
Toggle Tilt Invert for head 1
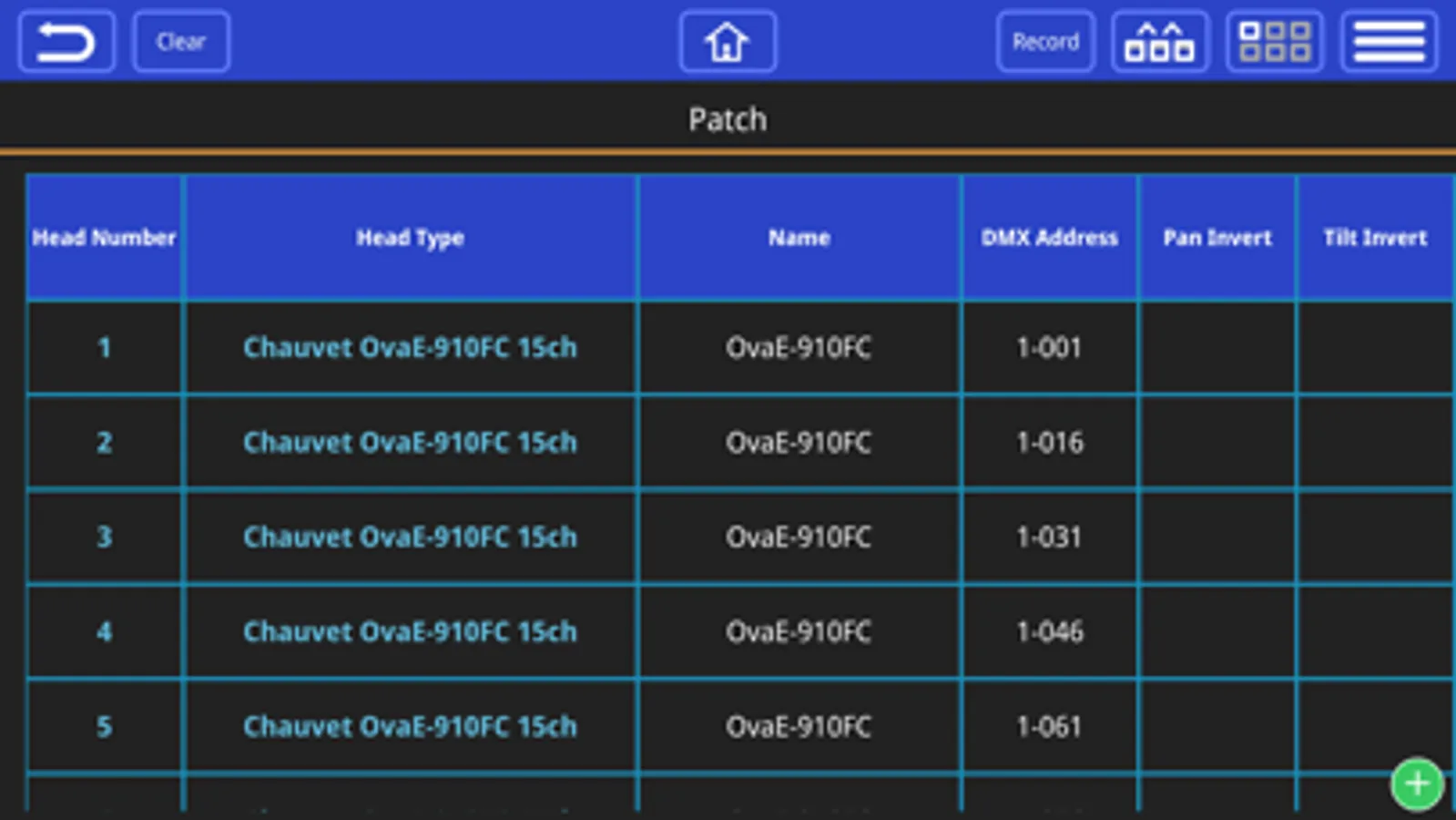point(1375,348)
